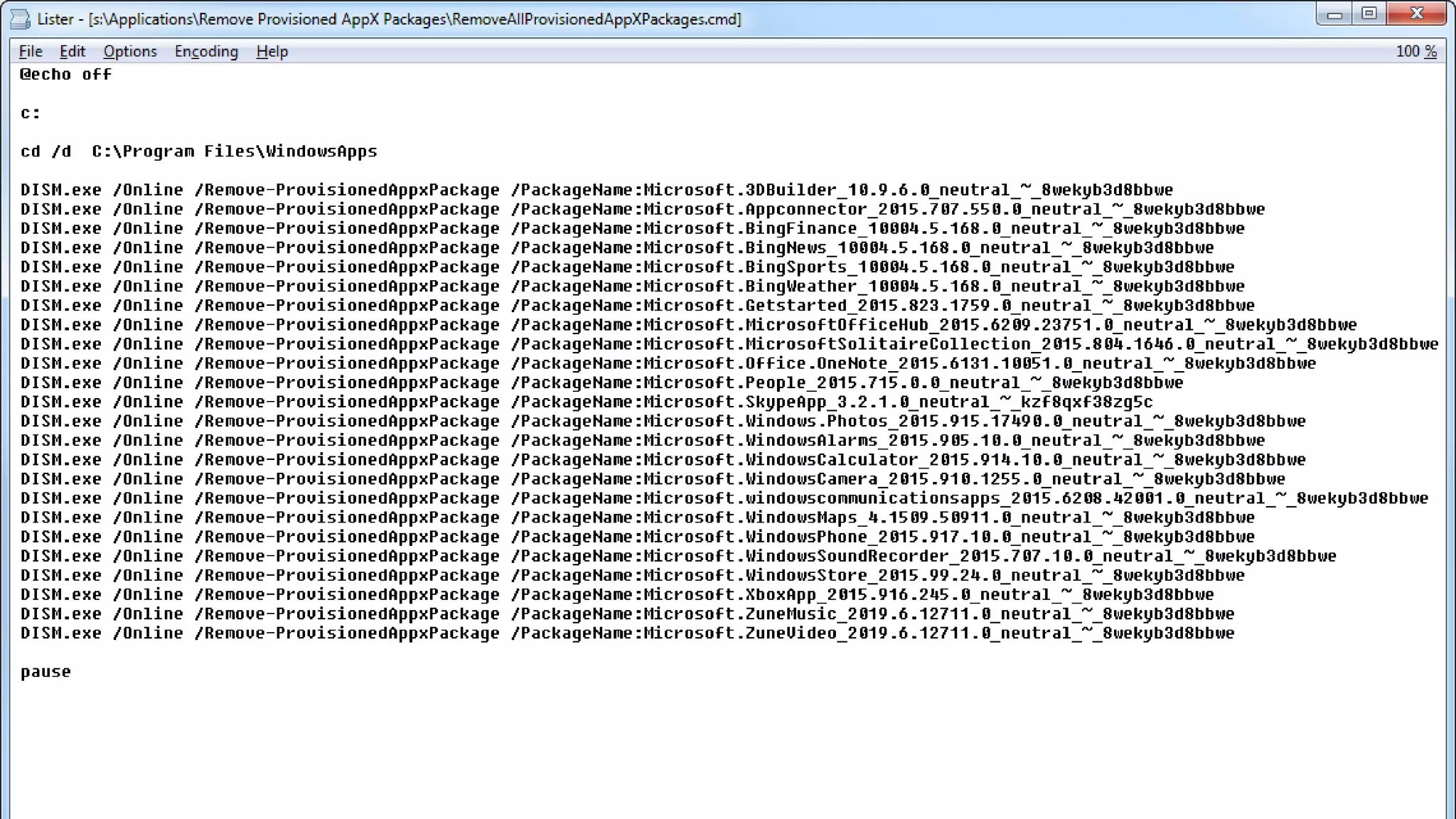Screen dimensions: 1456x819
Task: Click the Microsoft.Appconnector package line
Action: (643, 209)
